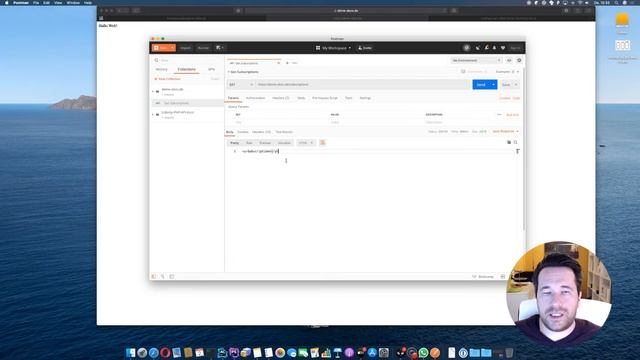This screenshot has height=360, width=640.
Task: Open the Save button dropdown arrow
Action: pos(516,84)
